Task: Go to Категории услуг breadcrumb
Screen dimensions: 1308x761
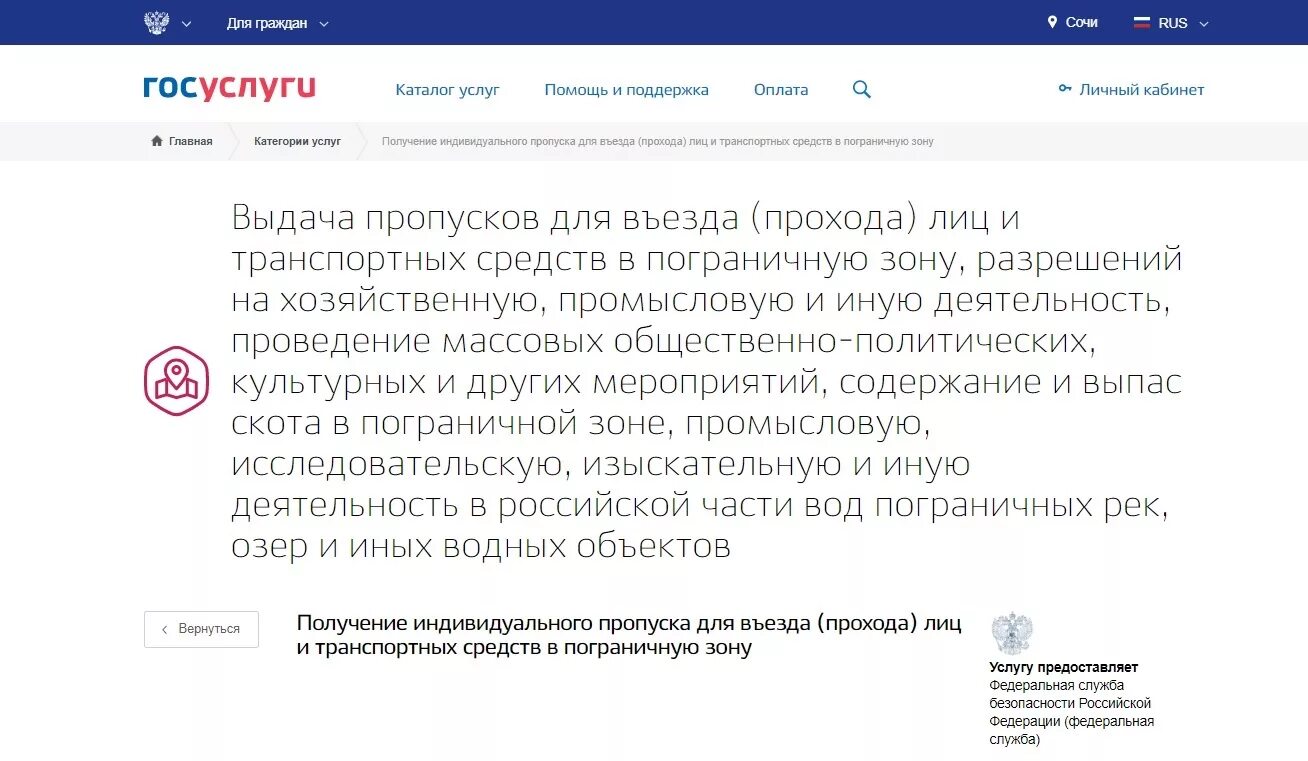Action: (297, 141)
